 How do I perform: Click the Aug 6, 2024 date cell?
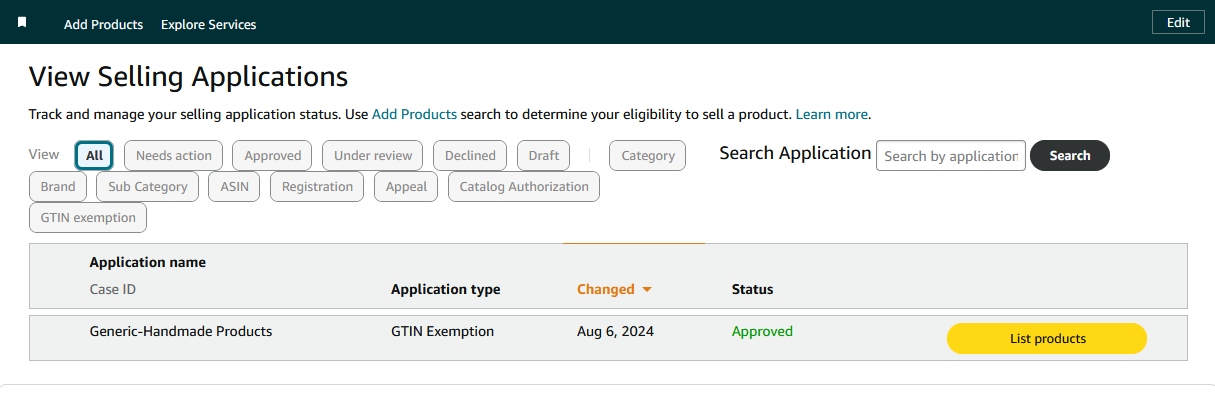pyautogui.click(x=615, y=331)
